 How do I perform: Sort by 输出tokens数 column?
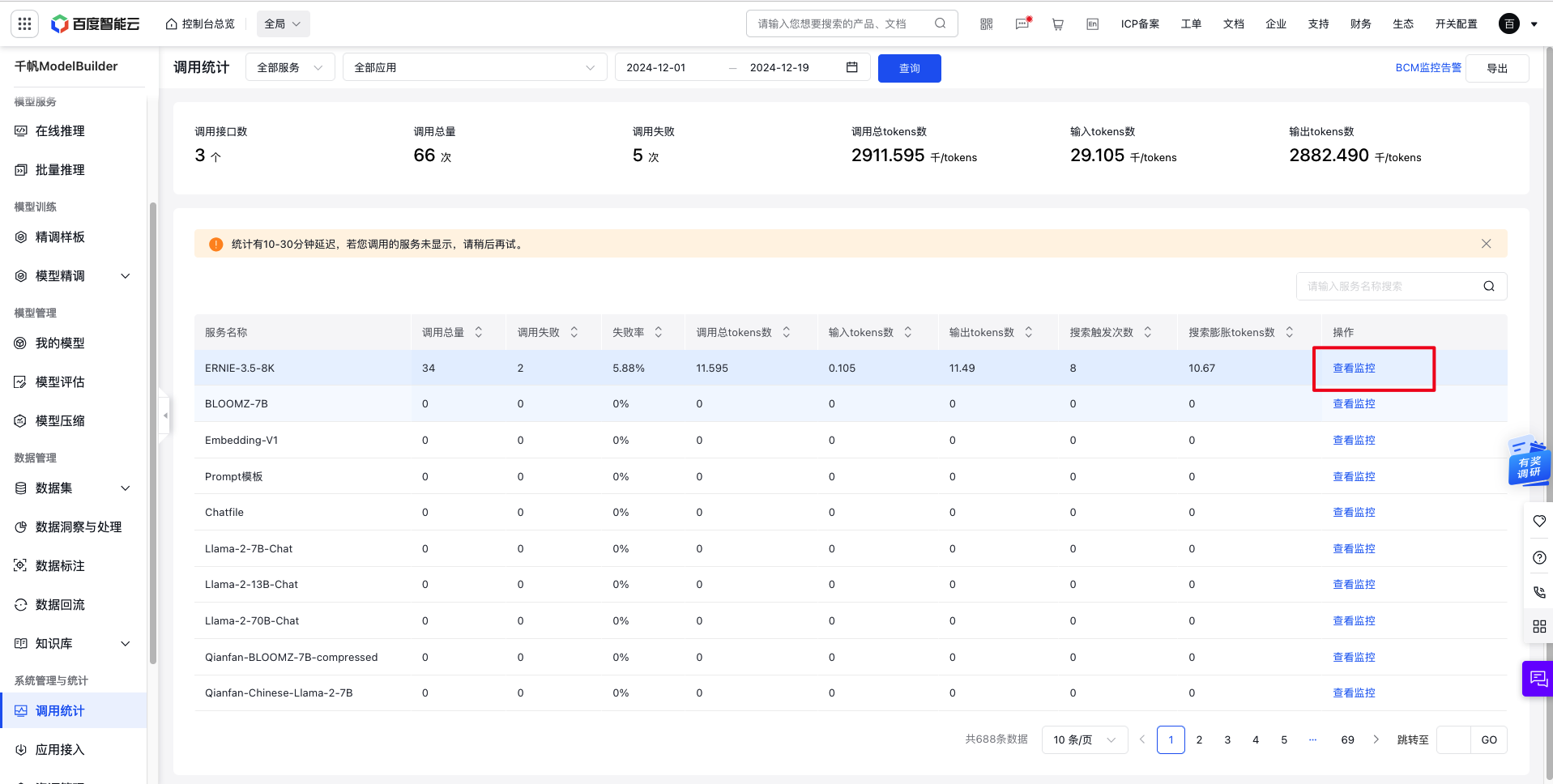[1029, 332]
